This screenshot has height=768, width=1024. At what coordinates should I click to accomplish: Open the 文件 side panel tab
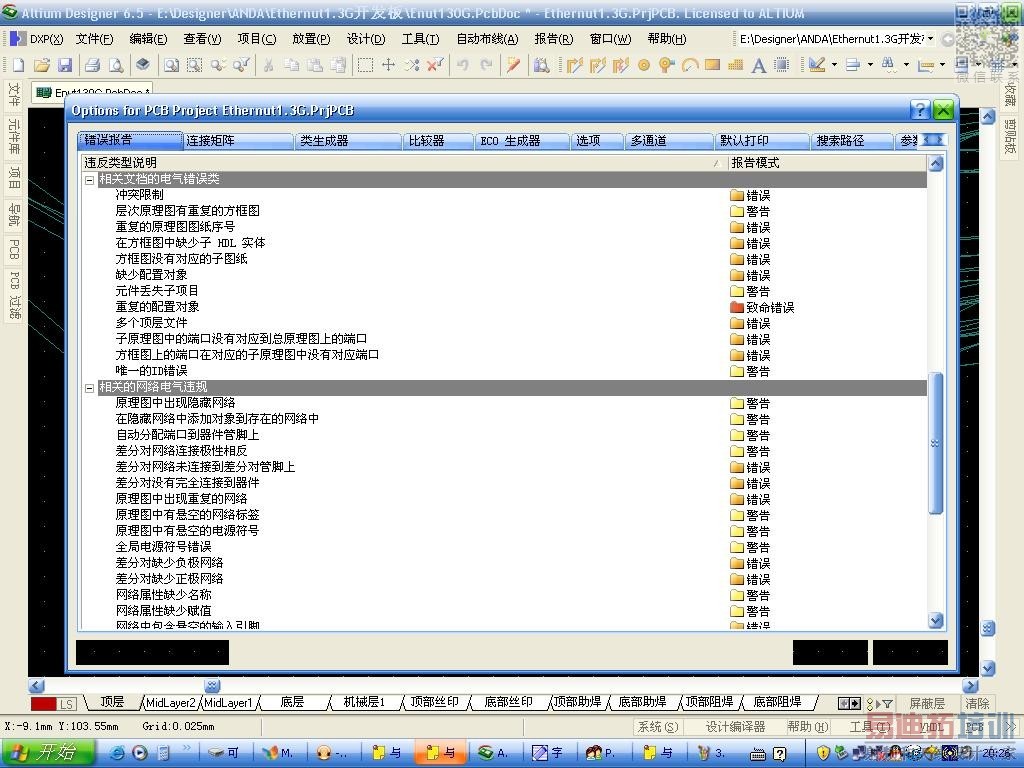coord(14,95)
